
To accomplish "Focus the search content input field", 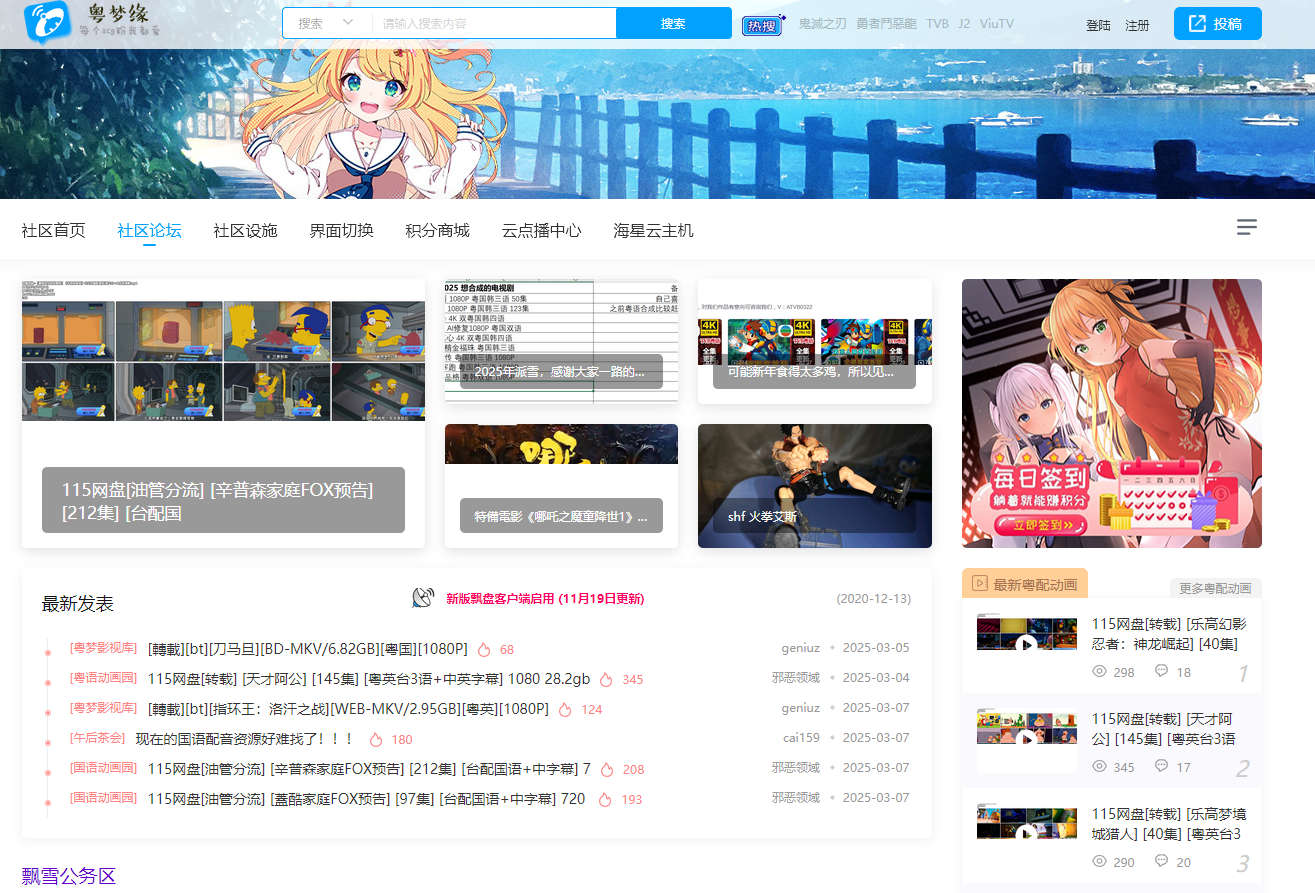I will [x=494, y=23].
